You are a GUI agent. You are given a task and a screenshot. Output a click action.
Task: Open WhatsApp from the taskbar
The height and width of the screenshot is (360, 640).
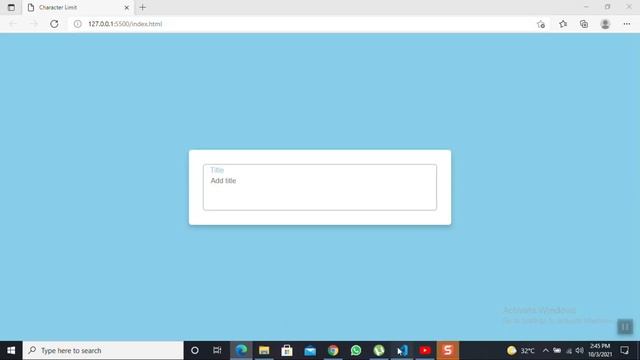click(356, 350)
